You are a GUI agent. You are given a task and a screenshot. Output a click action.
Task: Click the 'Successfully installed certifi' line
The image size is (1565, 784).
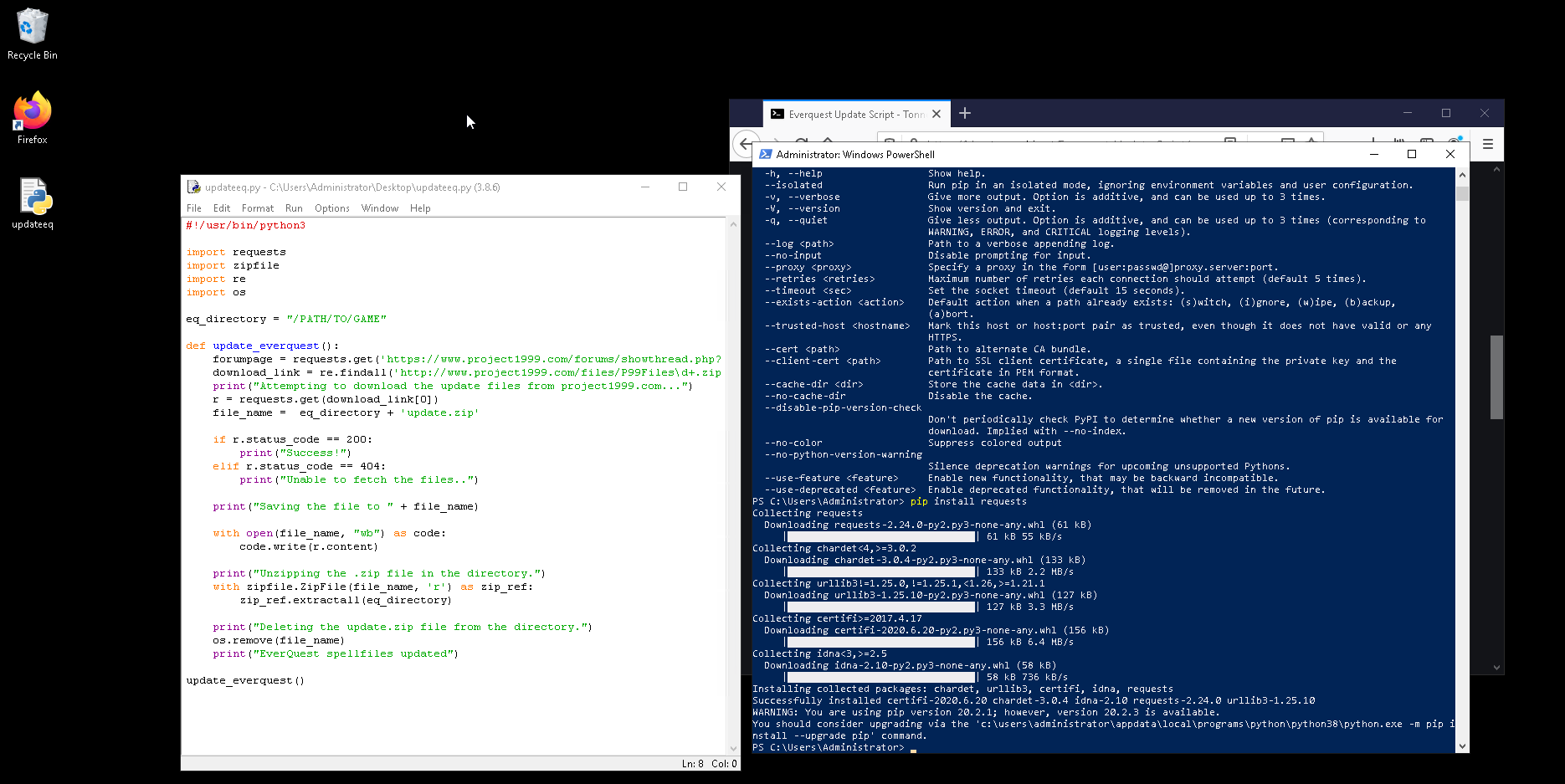coord(1034,701)
